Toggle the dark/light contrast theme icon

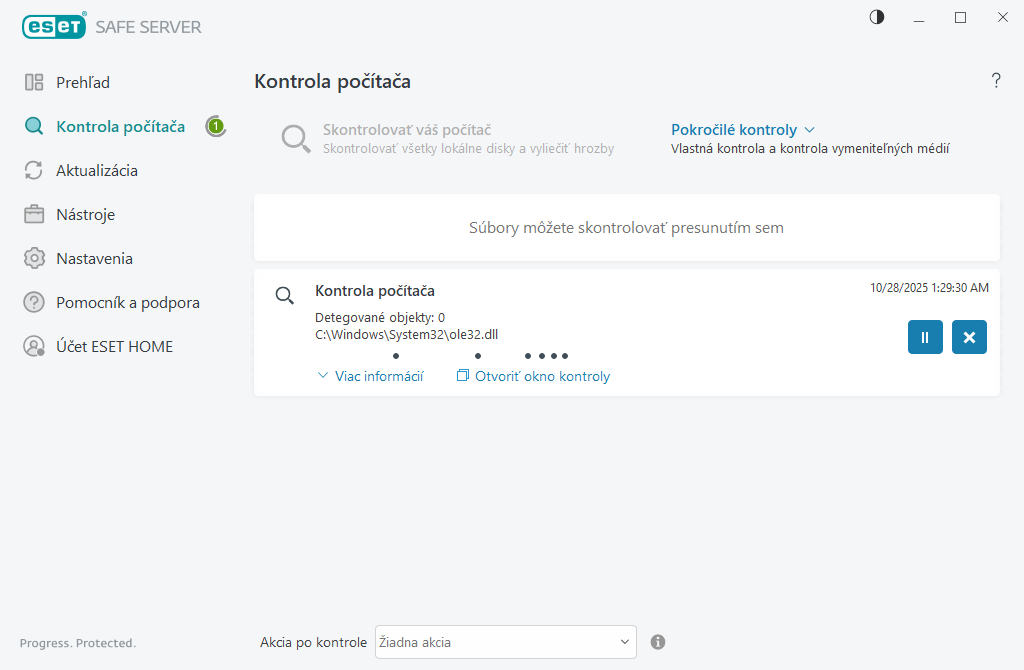(877, 17)
